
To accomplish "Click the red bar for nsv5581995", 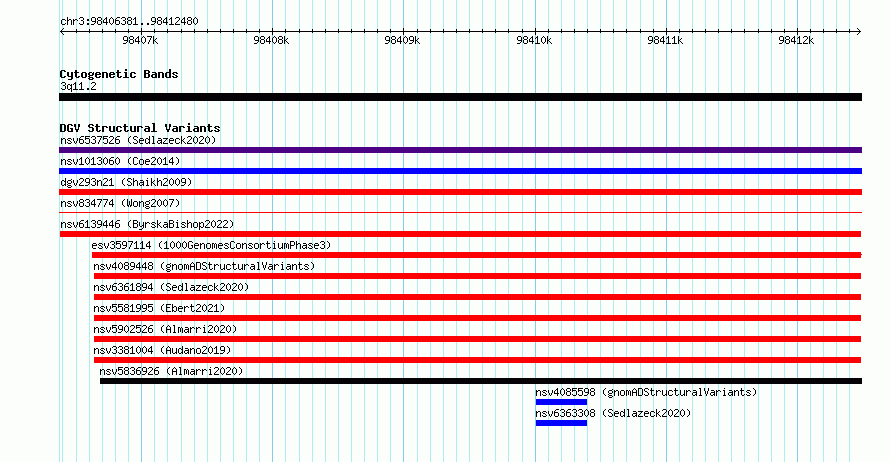I will click(477, 318).
